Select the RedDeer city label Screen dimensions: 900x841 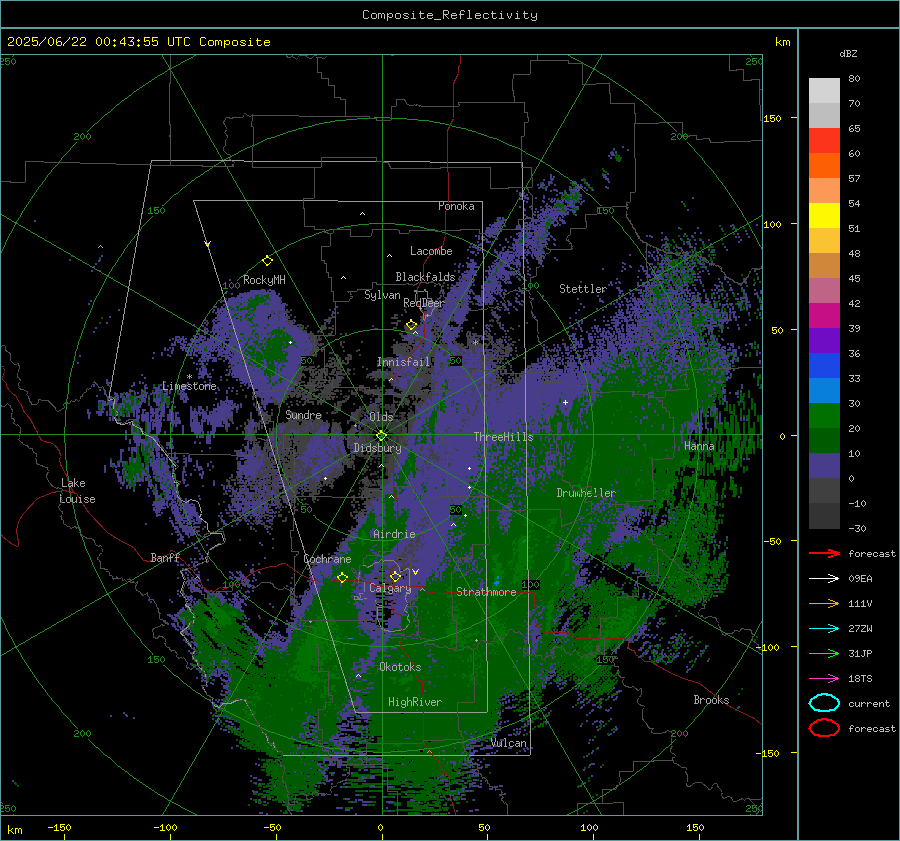pos(424,303)
